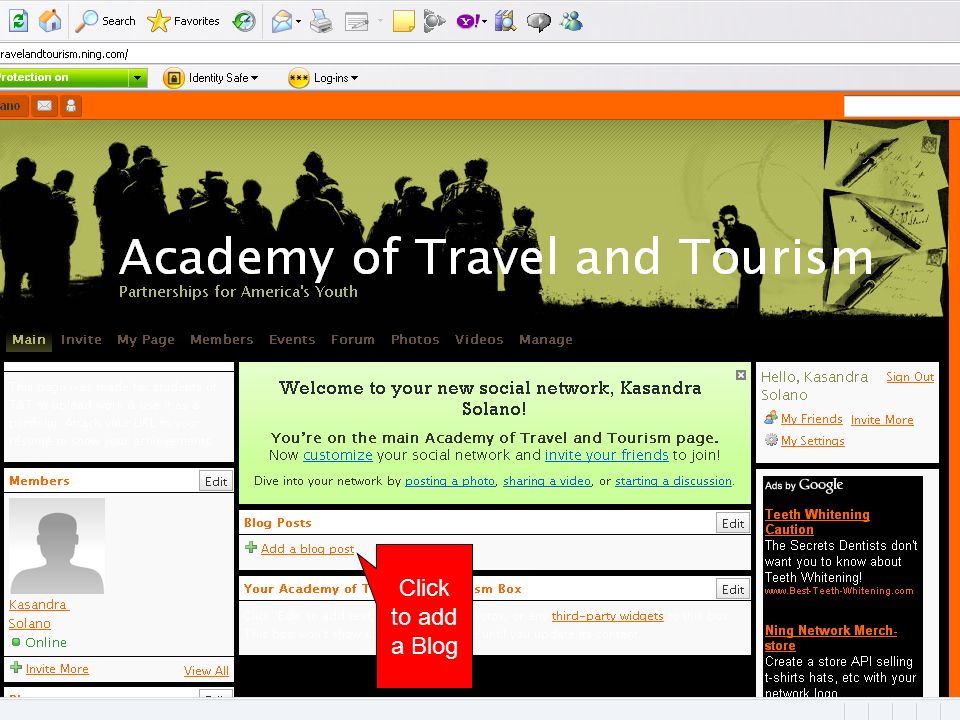Go to the My Page tab
Viewport: 960px width, 720px height.
coord(146,340)
